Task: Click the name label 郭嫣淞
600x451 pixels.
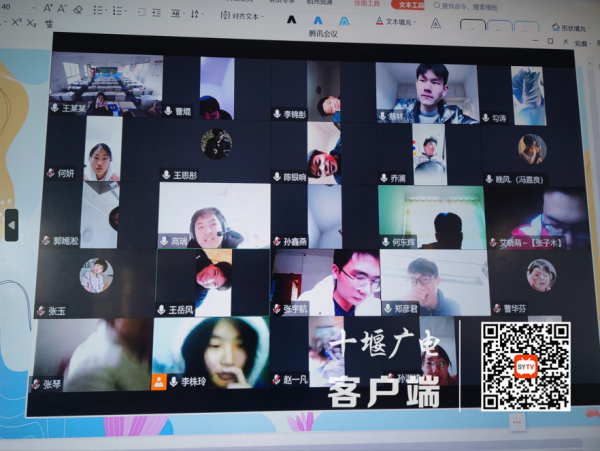Action: click(x=65, y=241)
